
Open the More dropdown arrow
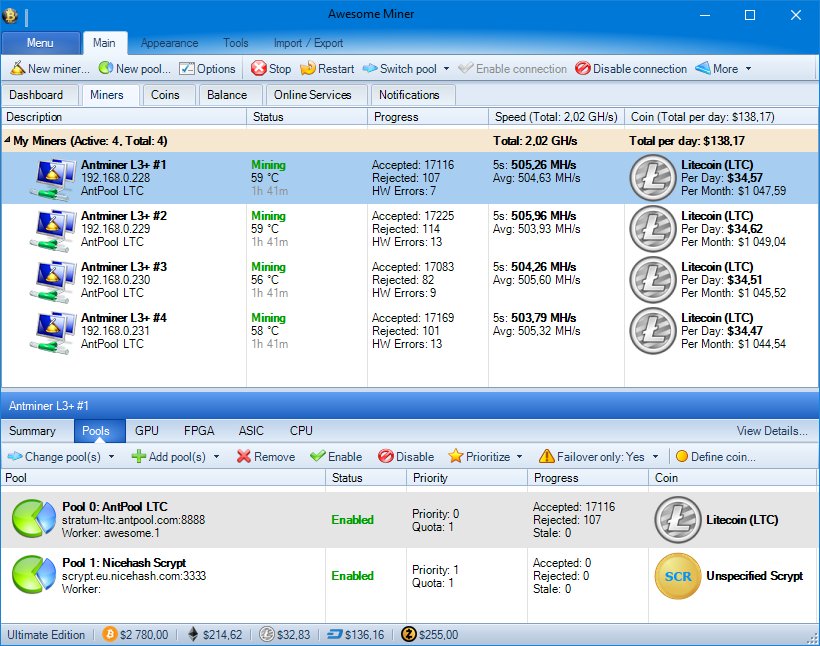point(748,69)
